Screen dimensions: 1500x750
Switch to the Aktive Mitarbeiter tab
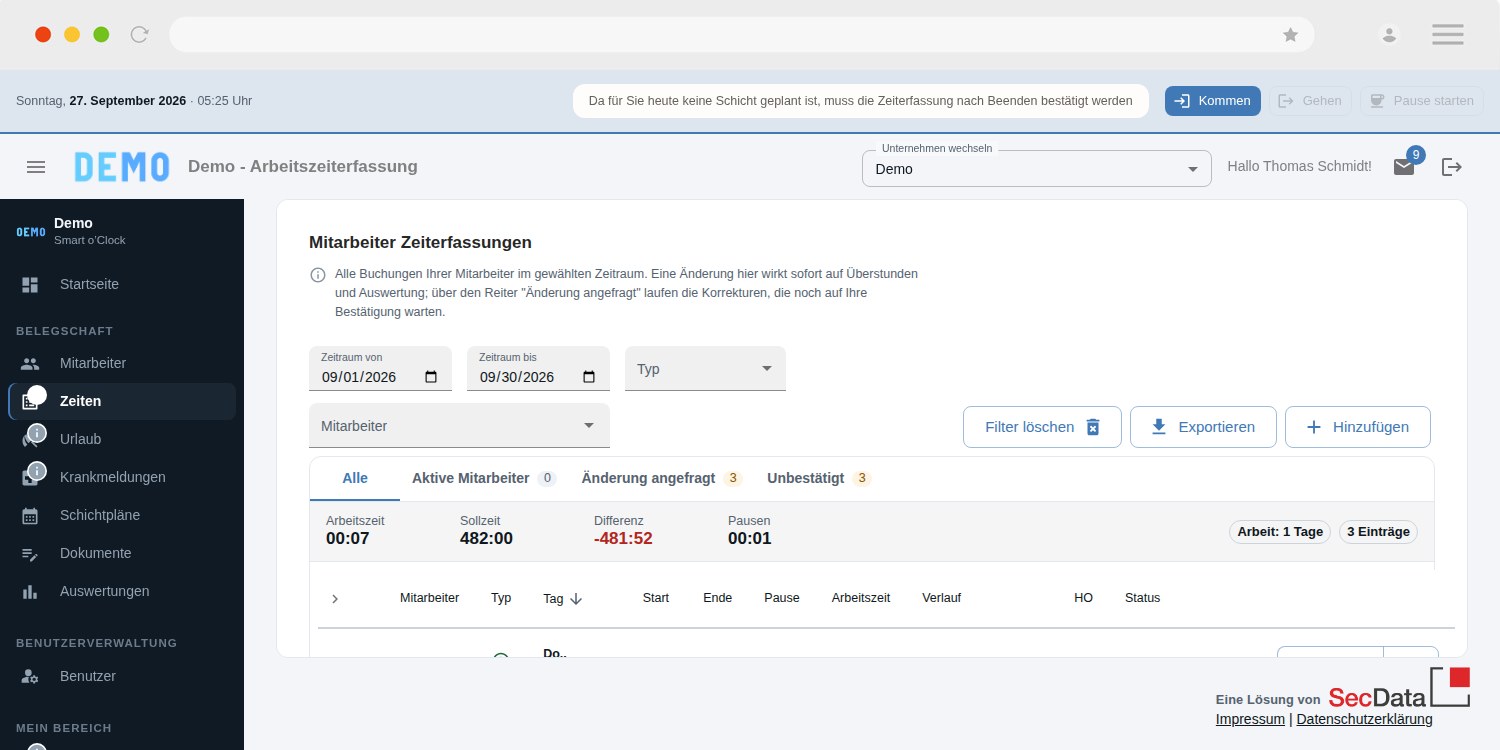click(483, 478)
